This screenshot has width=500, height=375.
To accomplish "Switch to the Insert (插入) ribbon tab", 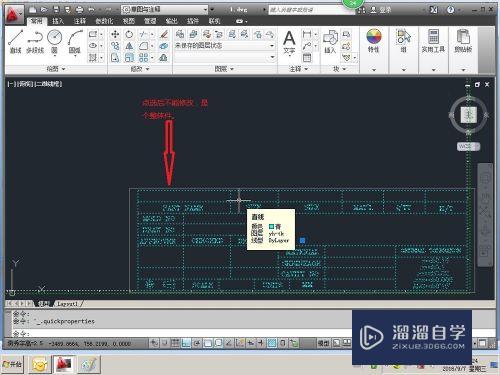I will (58, 21).
